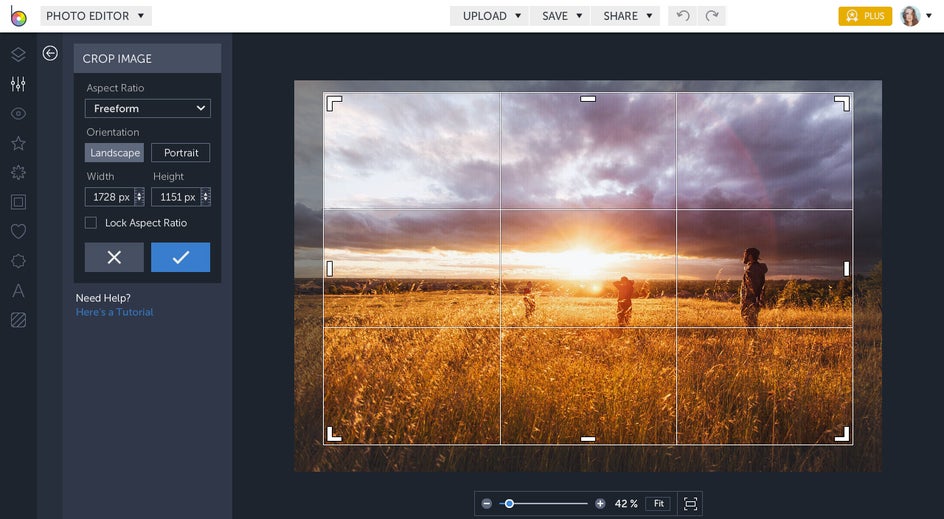944x519 pixels.
Task: Open the Overlays badge icon
Action: (x=18, y=261)
